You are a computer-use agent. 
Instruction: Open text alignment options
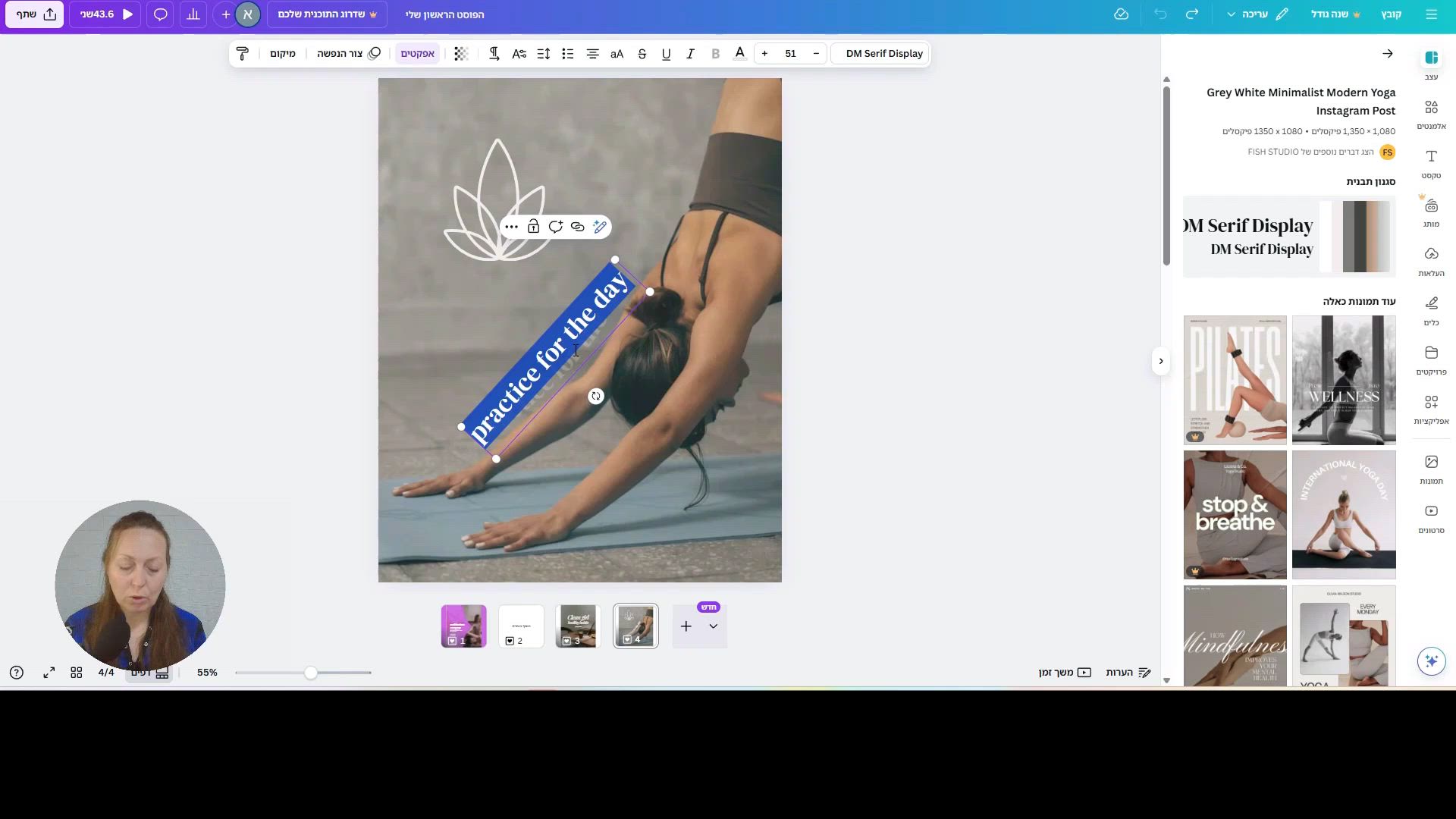click(x=592, y=54)
